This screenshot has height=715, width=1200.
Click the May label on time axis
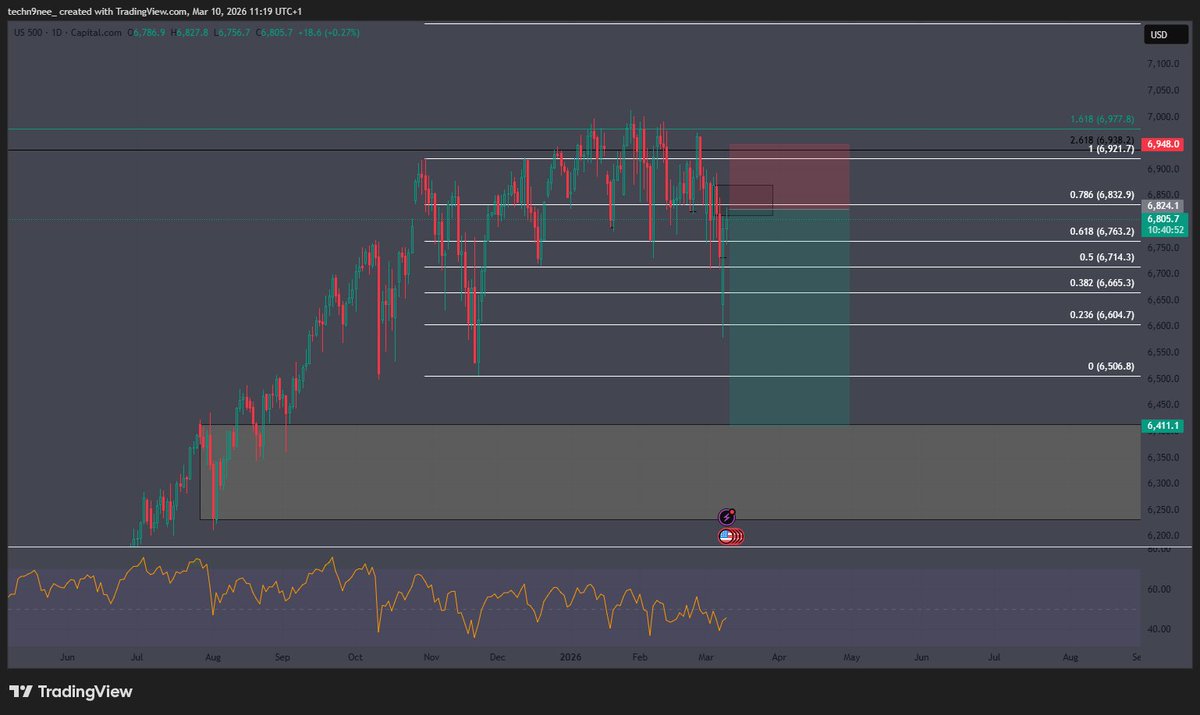click(x=850, y=658)
